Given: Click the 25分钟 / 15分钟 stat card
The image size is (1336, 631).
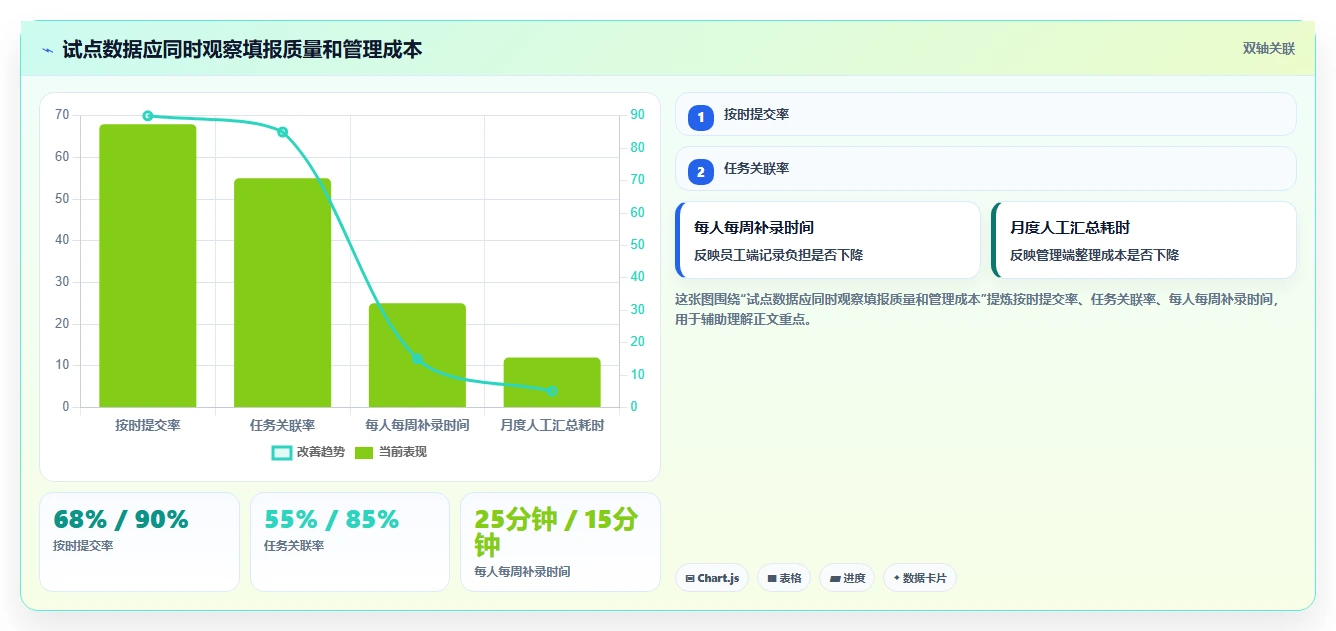Looking at the screenshot, I should pyautogui.click(x=560, y=542).
